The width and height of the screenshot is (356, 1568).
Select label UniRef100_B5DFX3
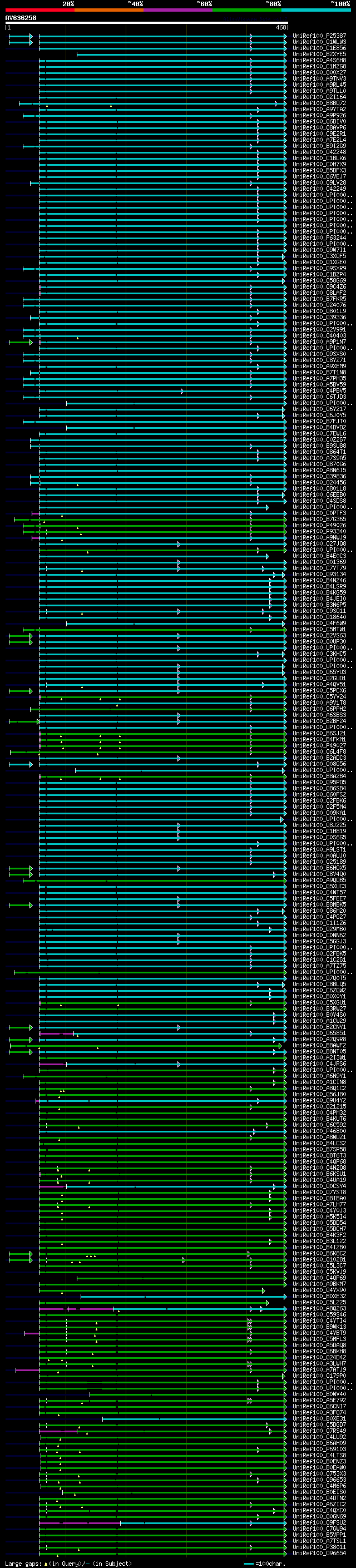coord(319,170)
